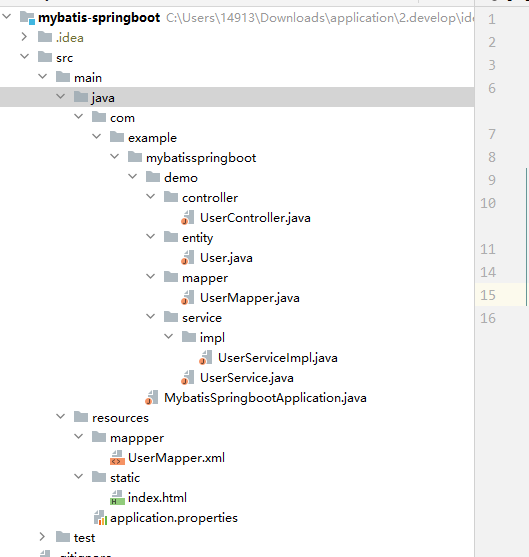Collapse the service folder

click(151, 316)
